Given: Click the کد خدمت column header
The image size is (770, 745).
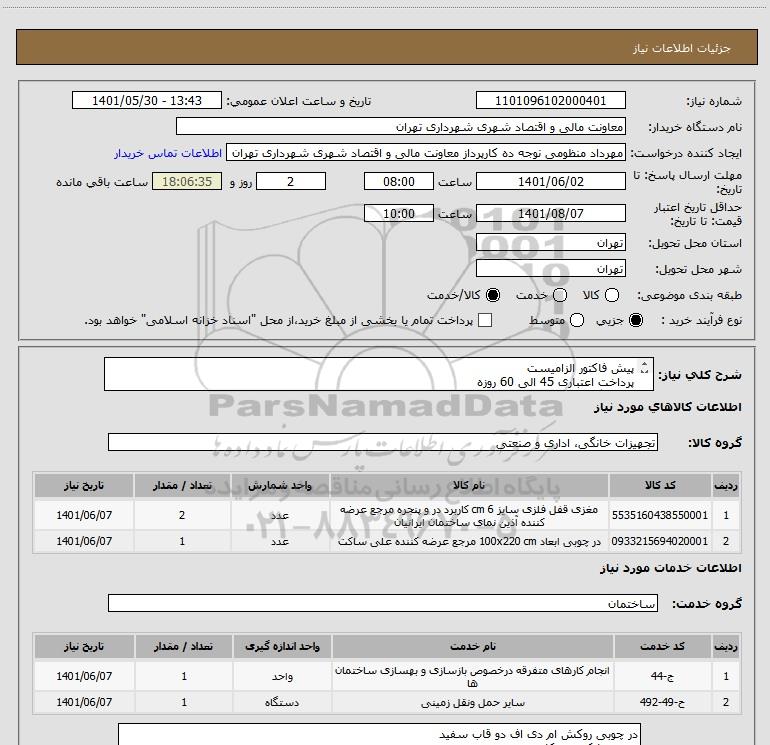Looking at the screenshot, I should [x=662, y=646].
